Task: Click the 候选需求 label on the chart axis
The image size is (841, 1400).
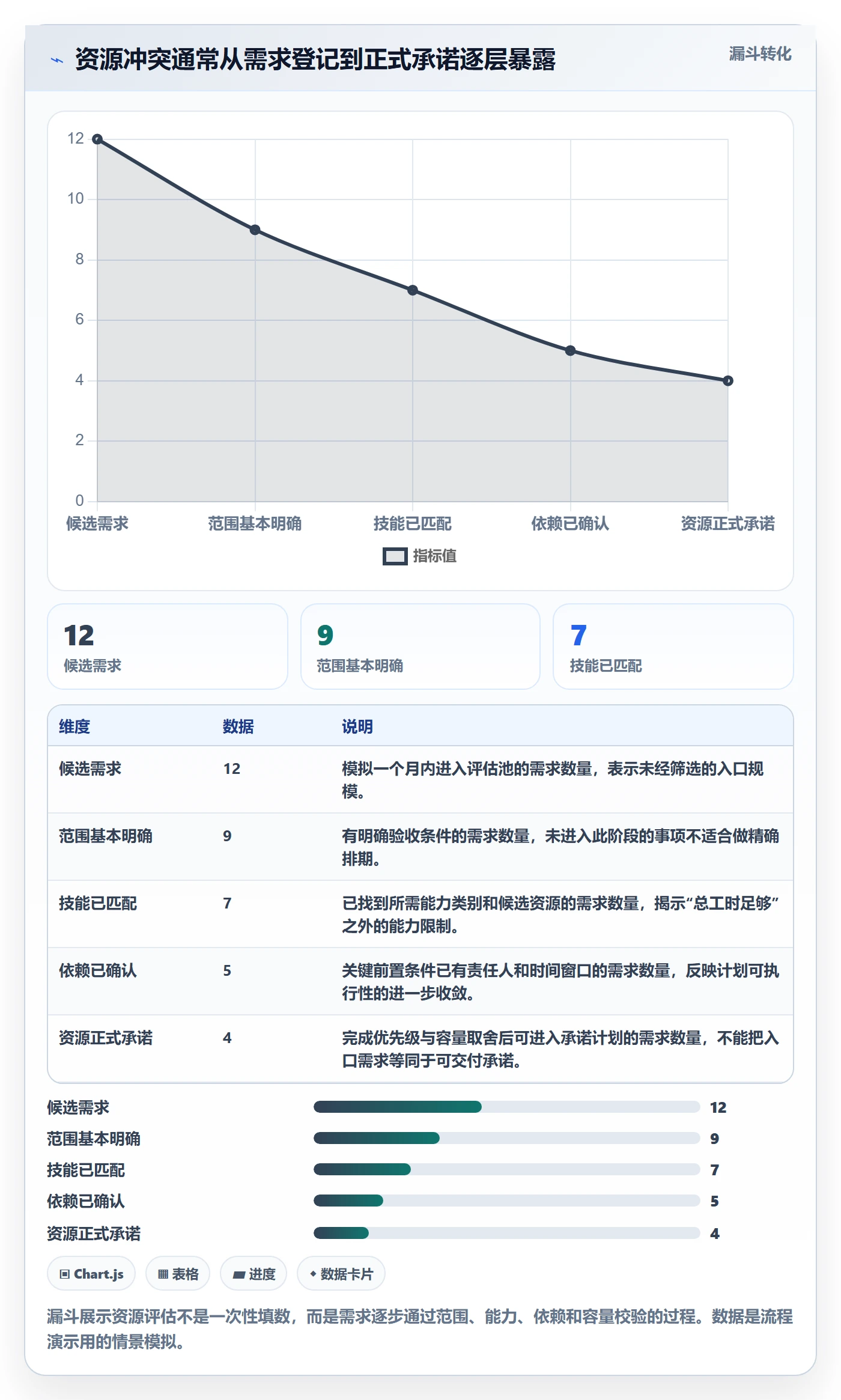Action: click(x=97, y=524)
